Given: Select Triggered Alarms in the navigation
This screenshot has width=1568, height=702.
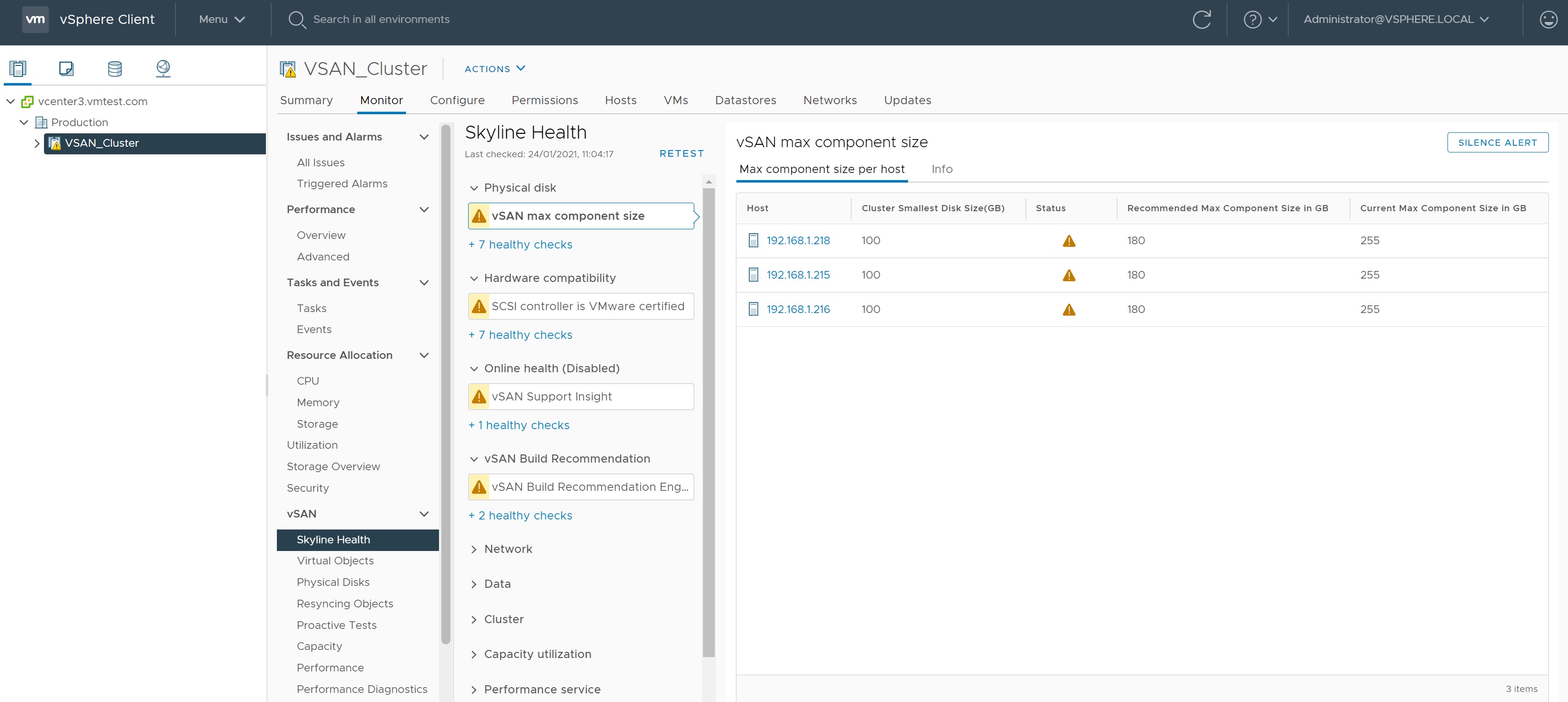Looking at the screenshot, I should [x=342, y=184].
